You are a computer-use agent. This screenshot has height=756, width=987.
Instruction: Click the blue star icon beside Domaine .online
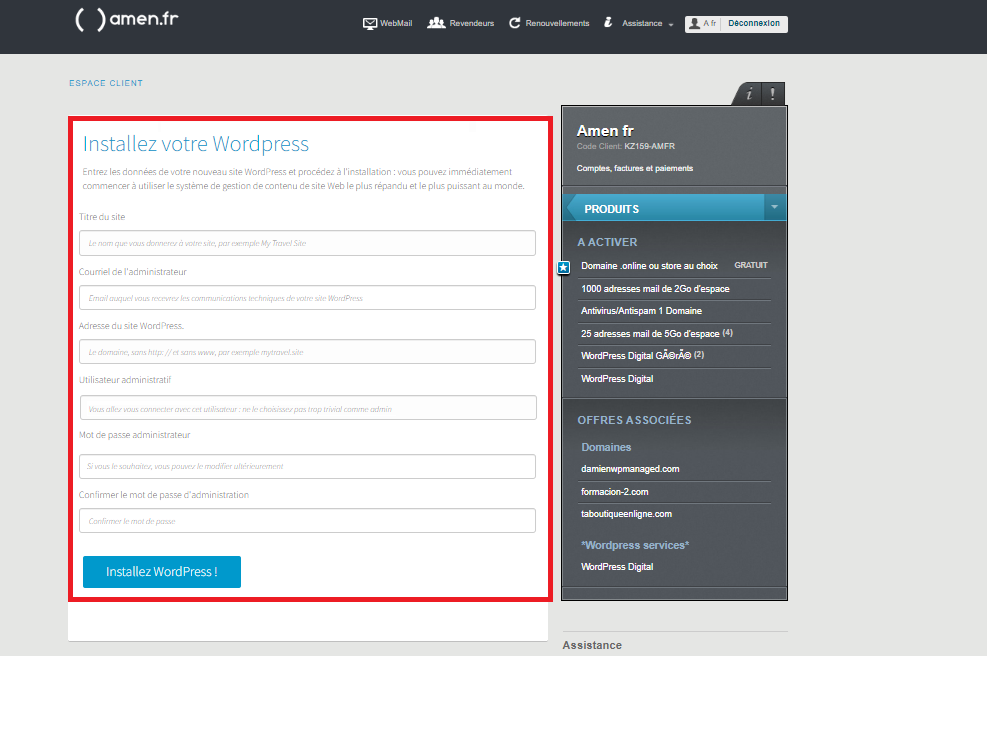(x=563, y=268)
